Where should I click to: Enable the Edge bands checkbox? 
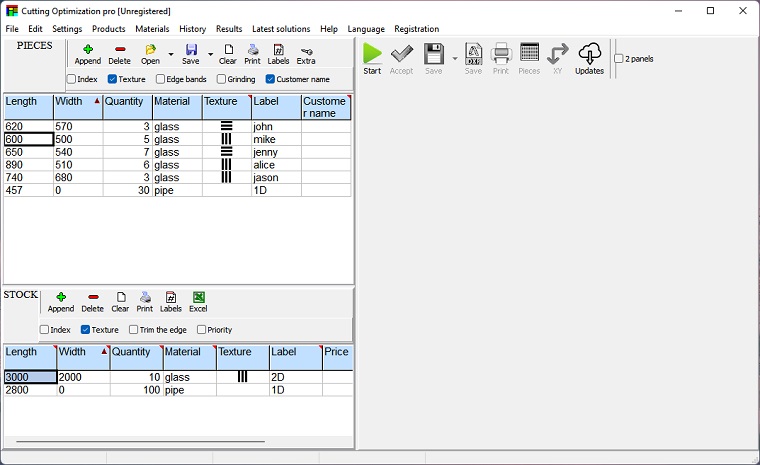coord(161,79)
